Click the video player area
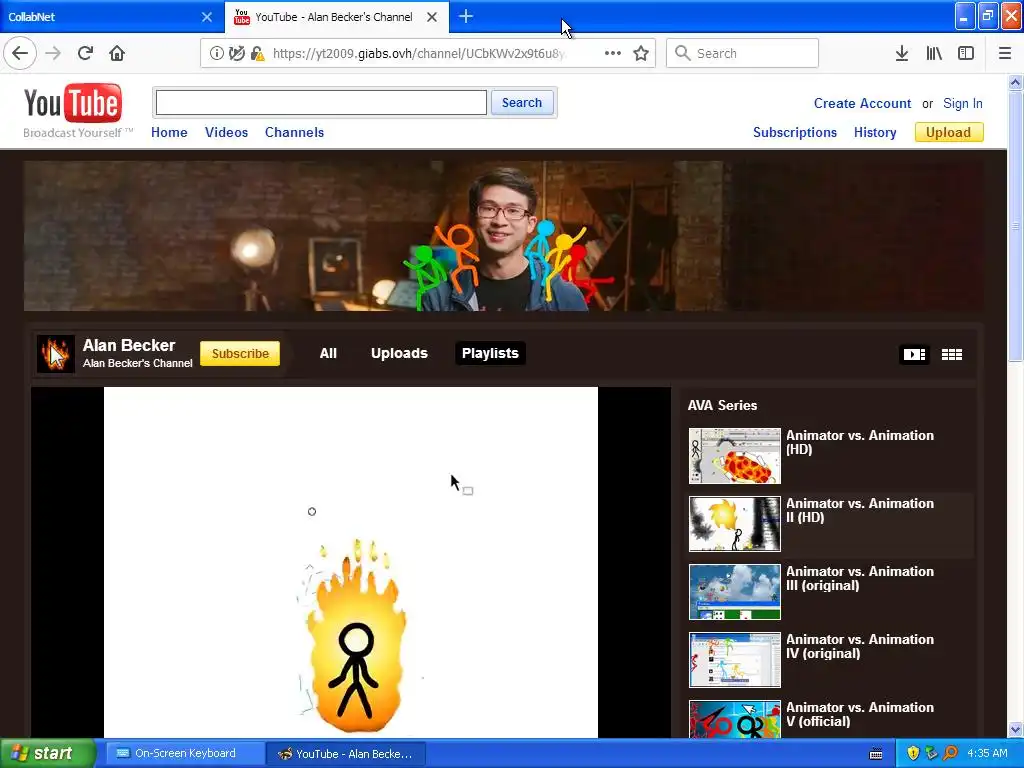Image resolution: width=1024 pixels, height=768 pixels. pyautogui.click(x=351, y=562)
